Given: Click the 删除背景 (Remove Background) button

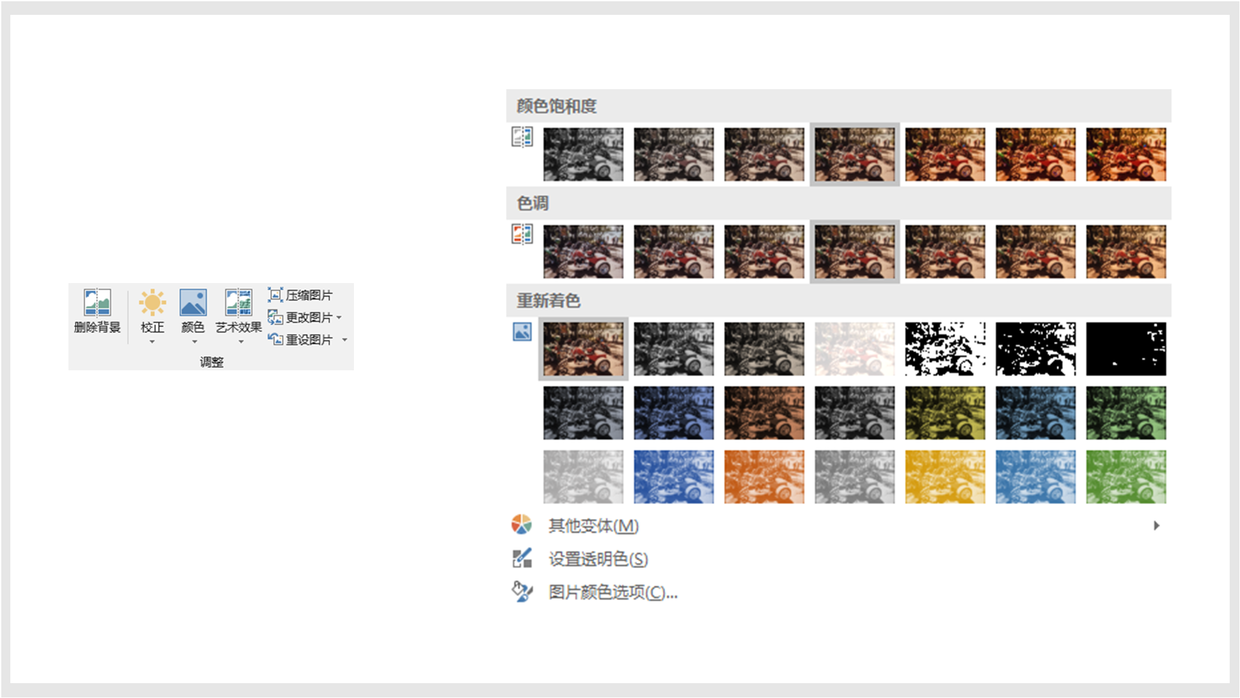Looking at the screenshot, I should tap(97, 312).
